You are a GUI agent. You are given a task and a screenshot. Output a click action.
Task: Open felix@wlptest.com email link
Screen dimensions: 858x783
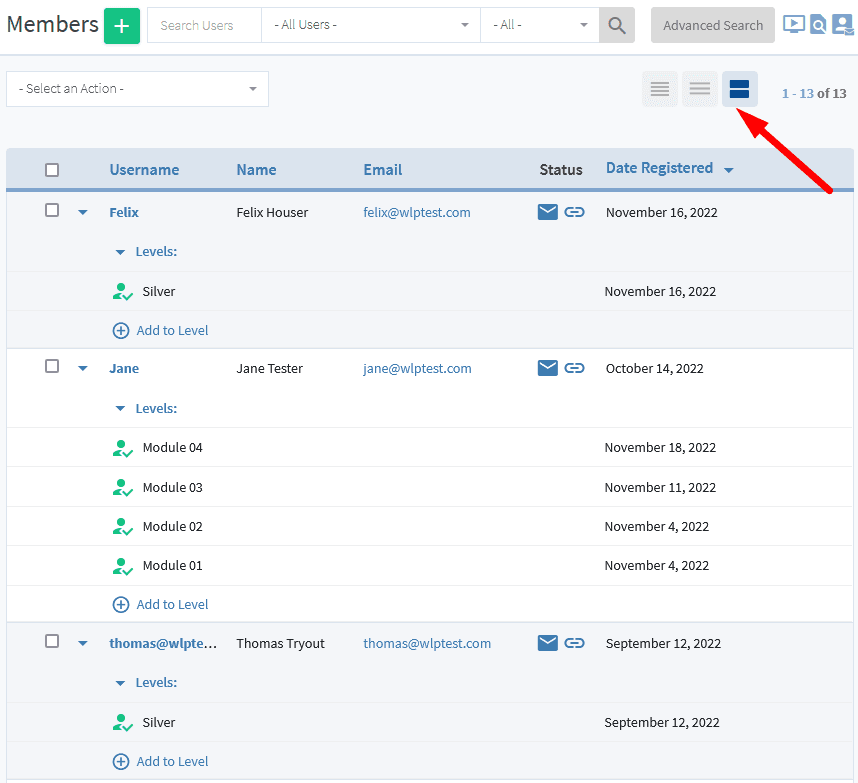[416, 212]
